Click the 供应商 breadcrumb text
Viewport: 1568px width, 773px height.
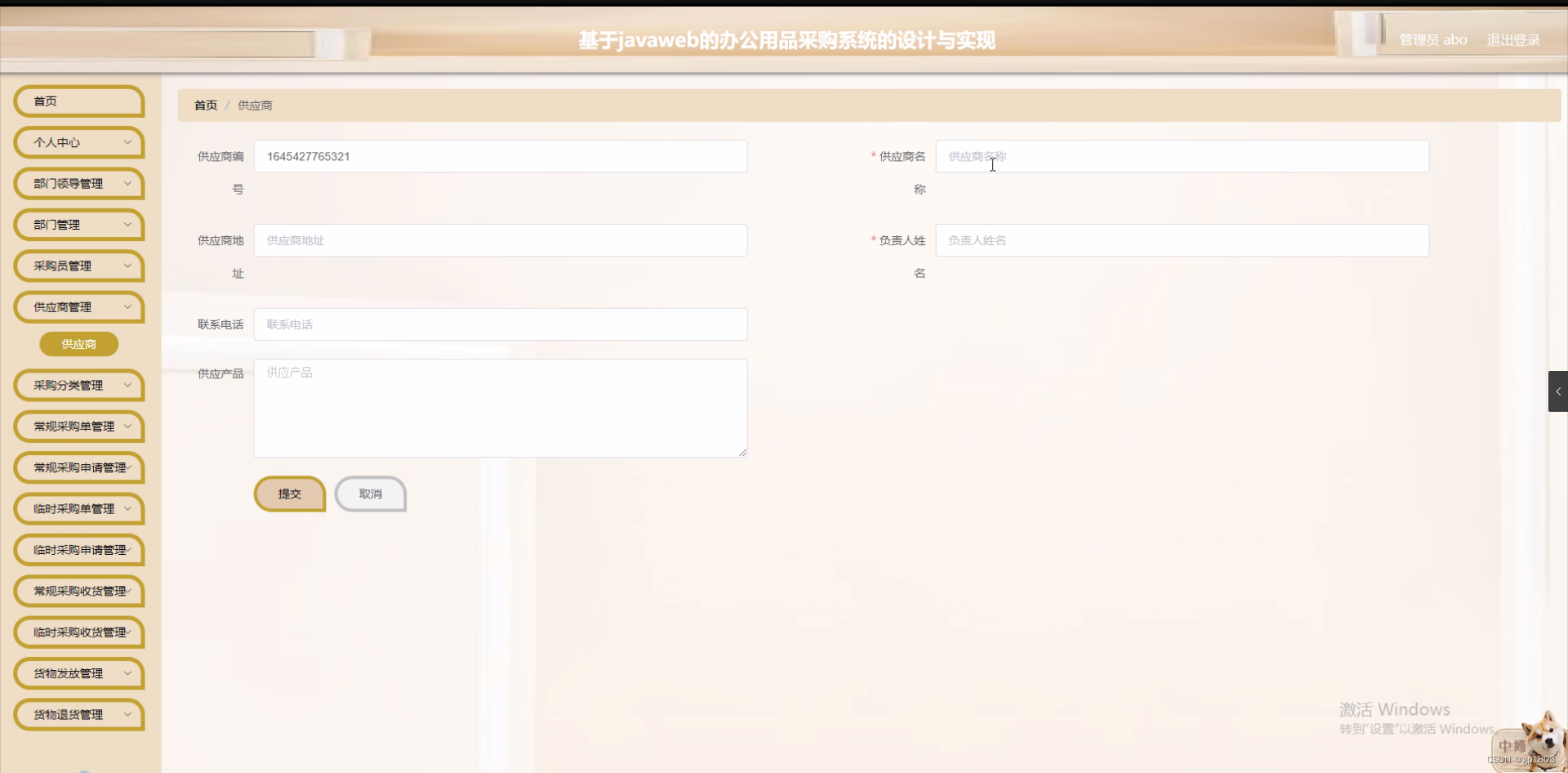pos(255,105)
